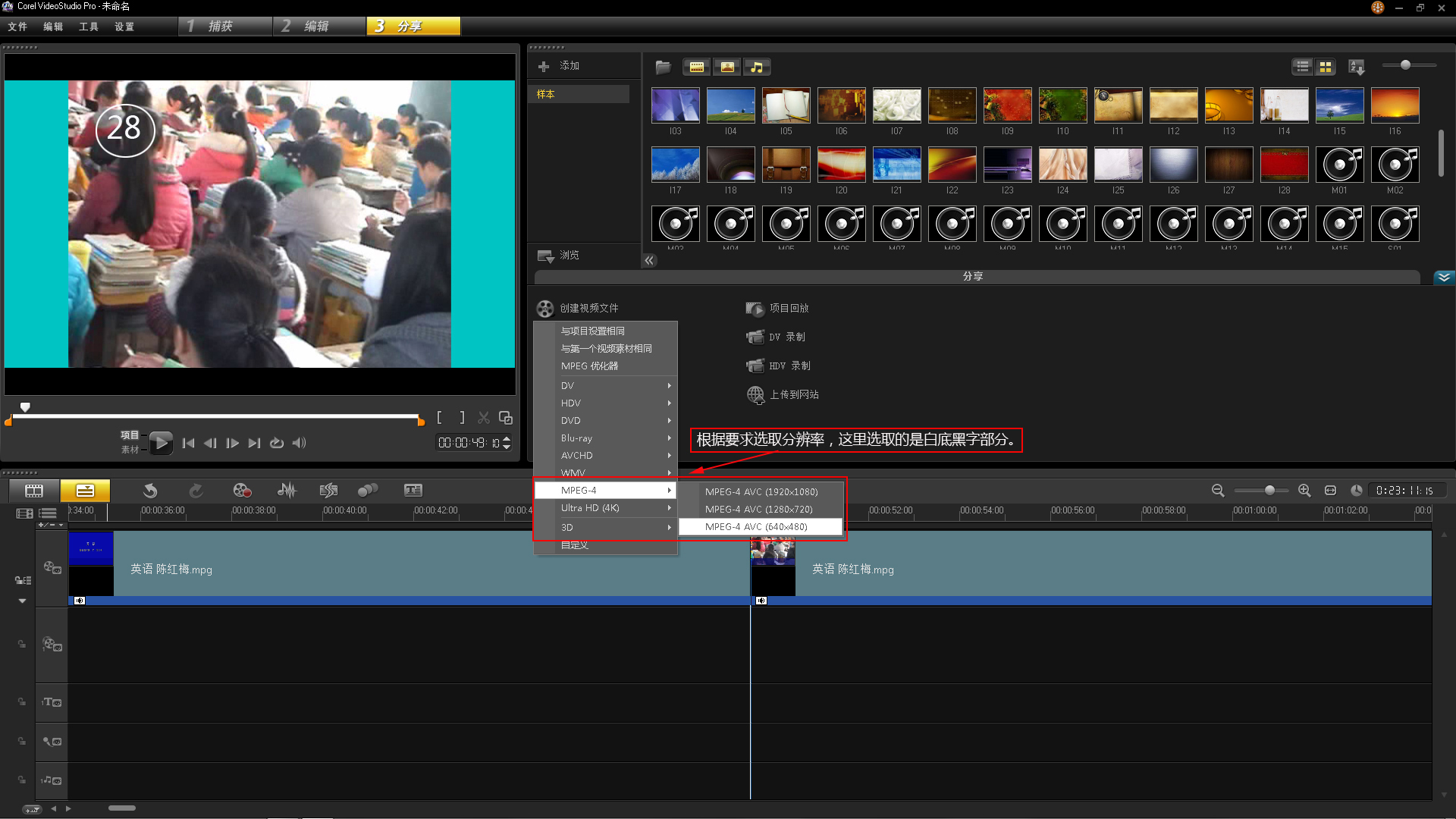The height and width of the screenshot is (819, 1456).
Task: Click the 上传到网站 button
Action: 793,394
